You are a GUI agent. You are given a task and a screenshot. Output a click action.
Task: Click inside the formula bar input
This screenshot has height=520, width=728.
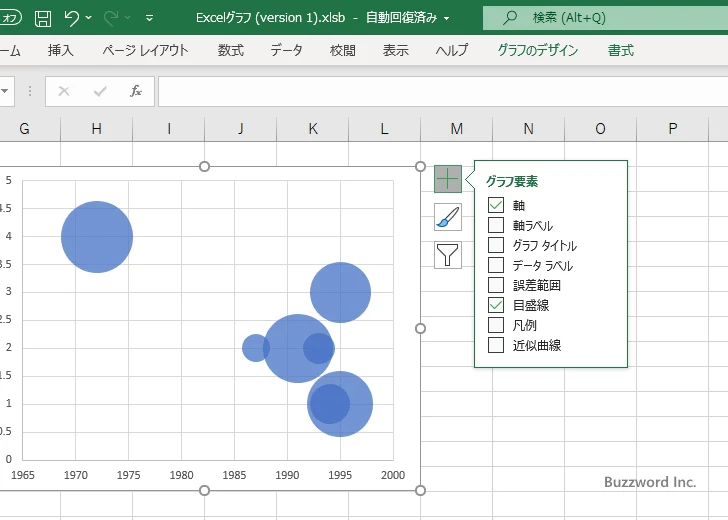[443, 91]
